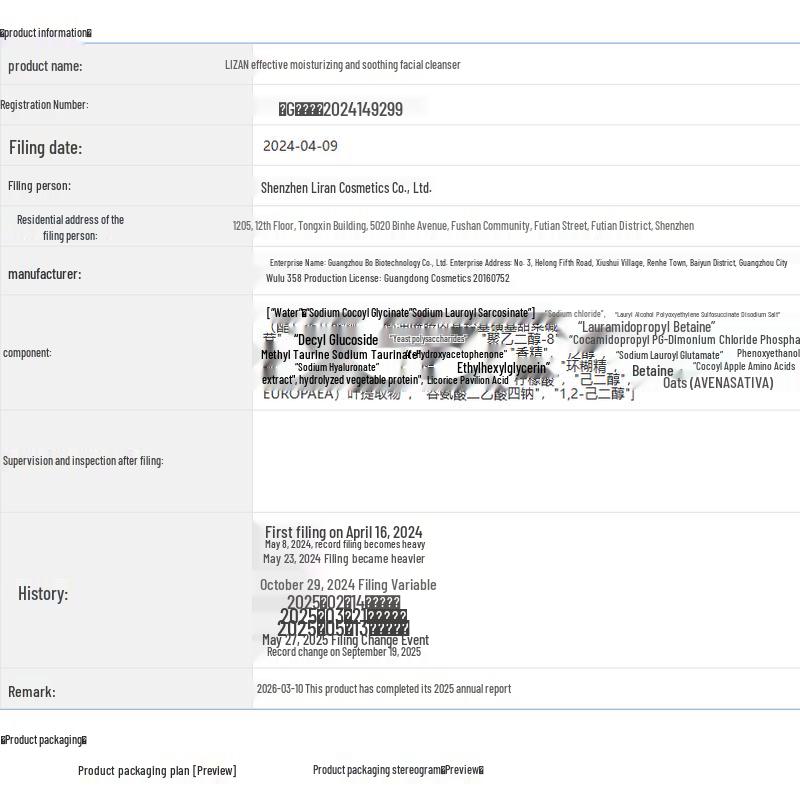Click the Ethylhexylglycerin ingredient
800x800 pixels.
pyautogui.click(x=502, y=368)
